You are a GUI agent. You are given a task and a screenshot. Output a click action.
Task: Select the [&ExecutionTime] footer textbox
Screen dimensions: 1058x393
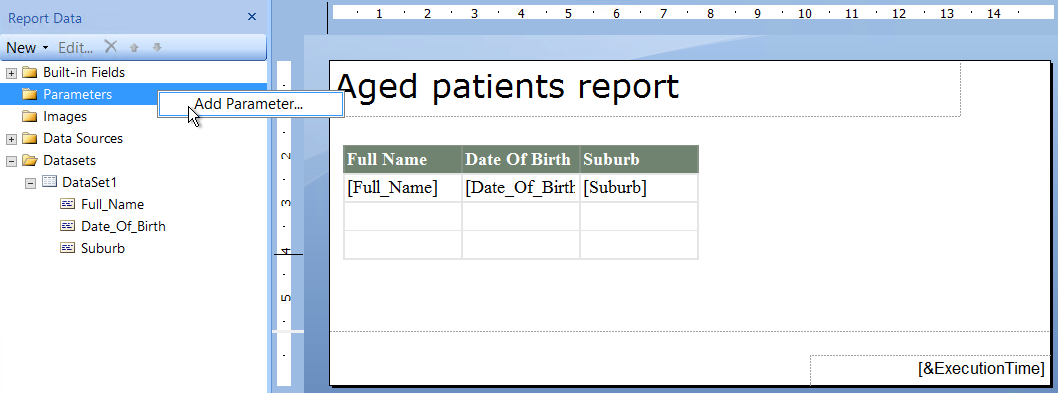tap(929, 370)
